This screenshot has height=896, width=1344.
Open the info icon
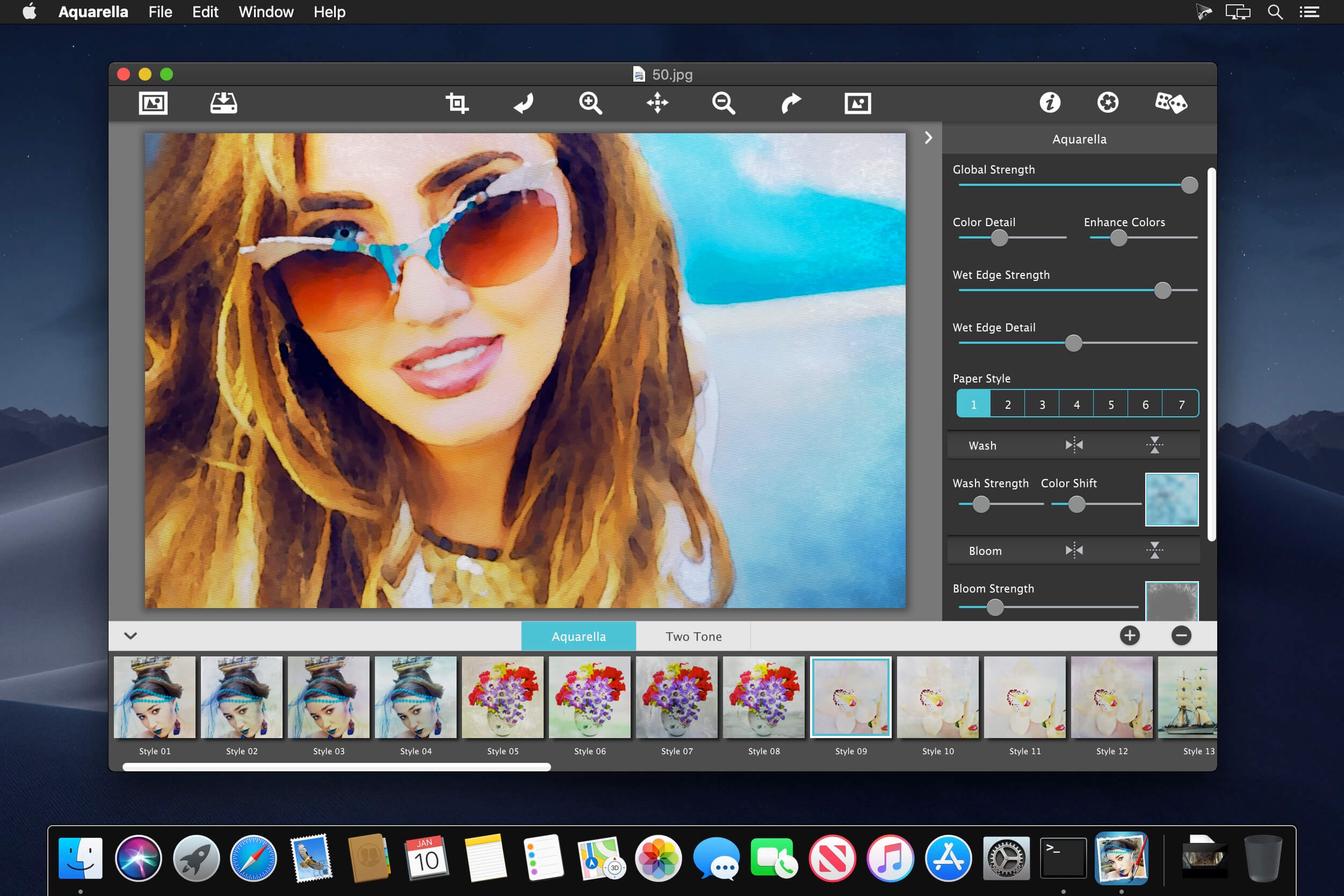1050,104
